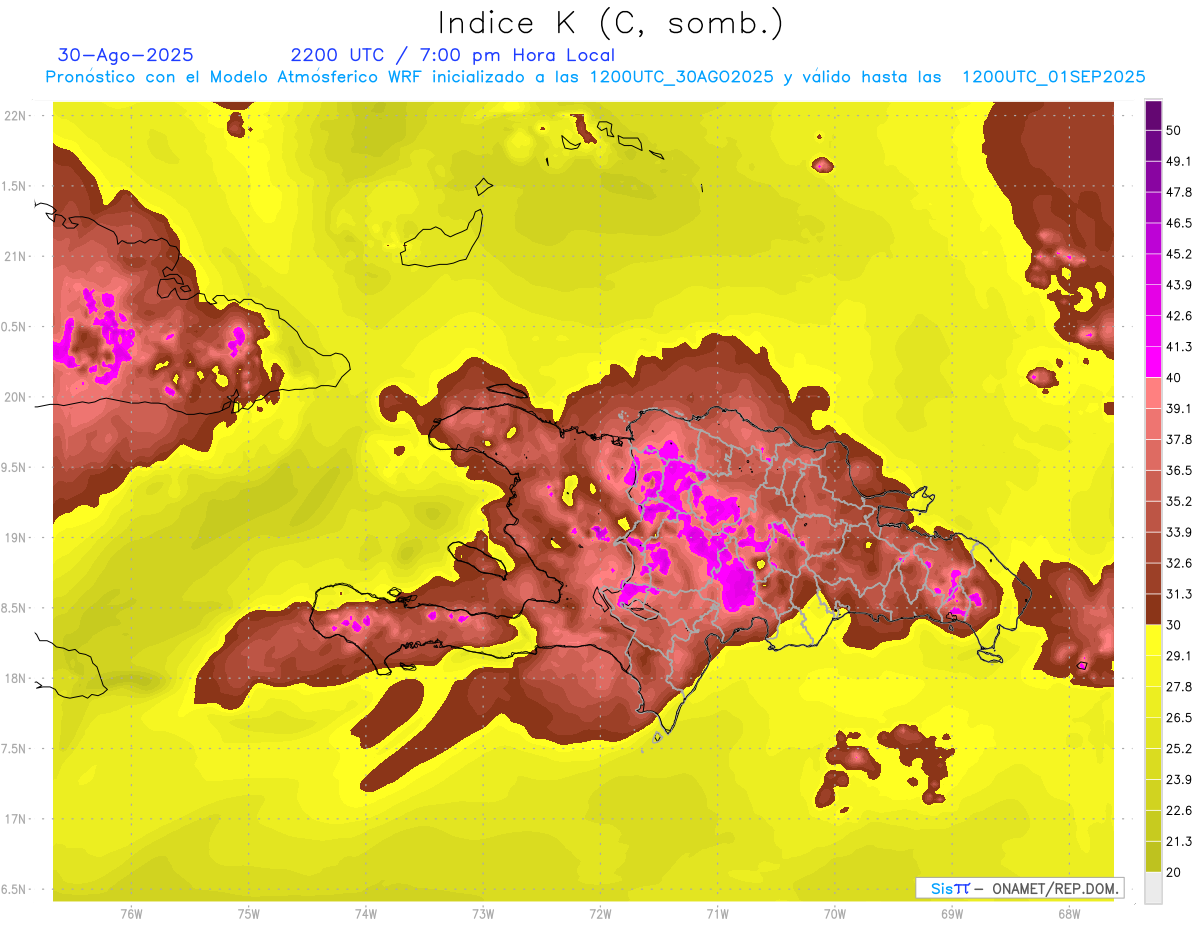This screenshot has height=927, width=1200.
Task: Select the '75W' longitude axis label
Action: click(248, 914)
